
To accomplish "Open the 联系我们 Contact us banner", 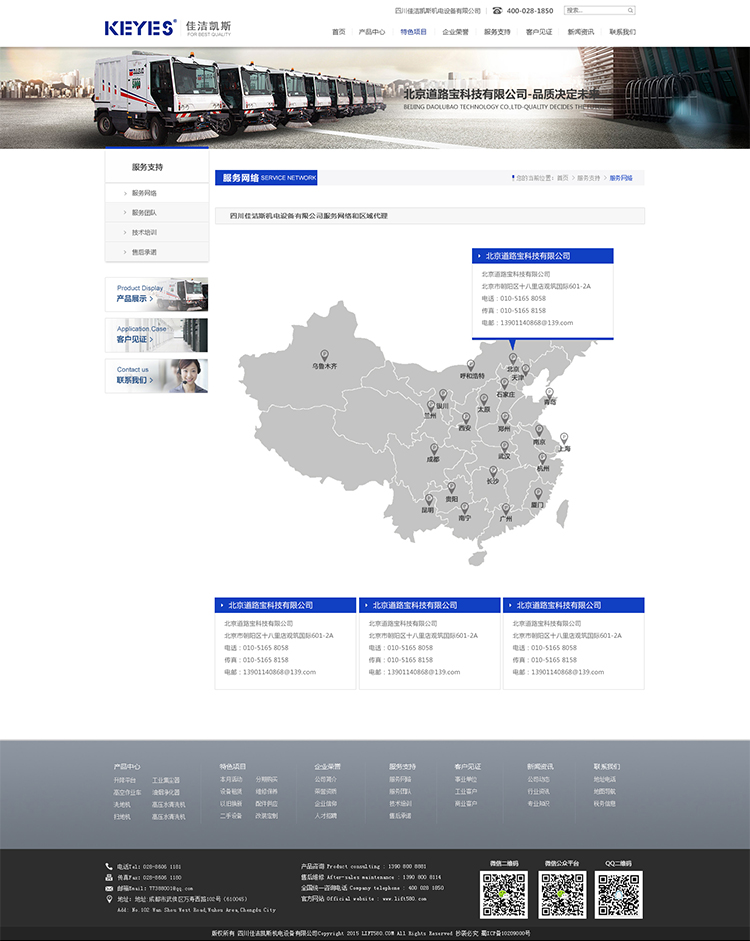I will pyautogui.click(x=157, y=376).
